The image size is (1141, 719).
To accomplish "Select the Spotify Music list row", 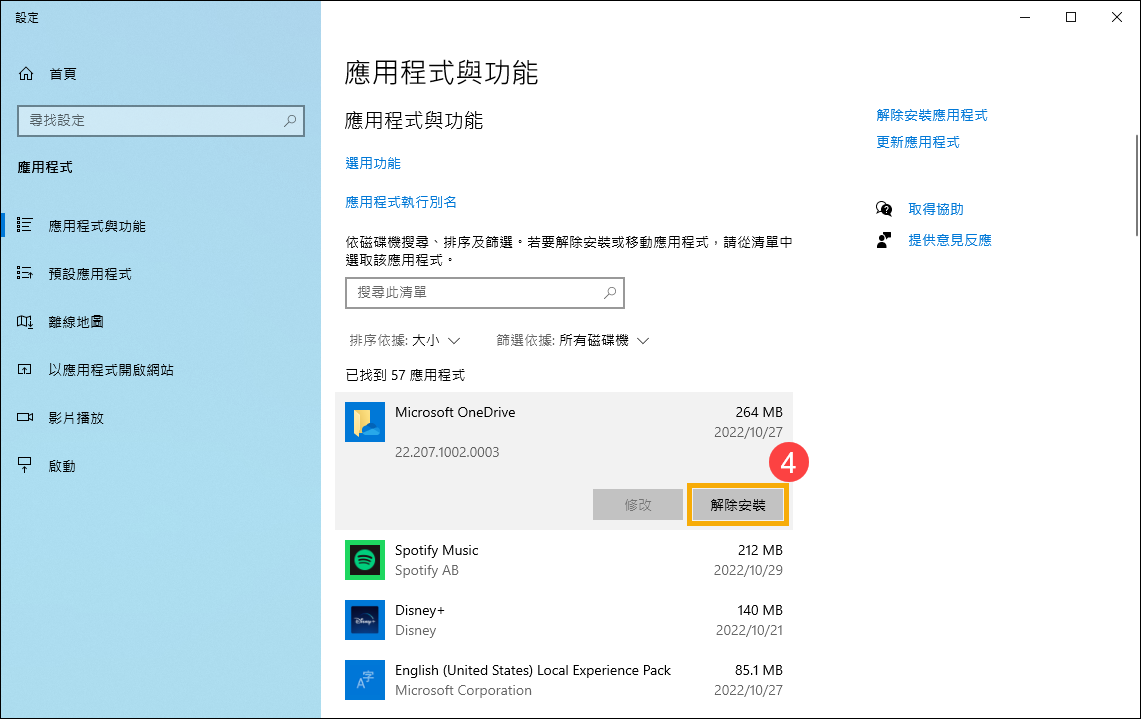I will coord(564,560).
